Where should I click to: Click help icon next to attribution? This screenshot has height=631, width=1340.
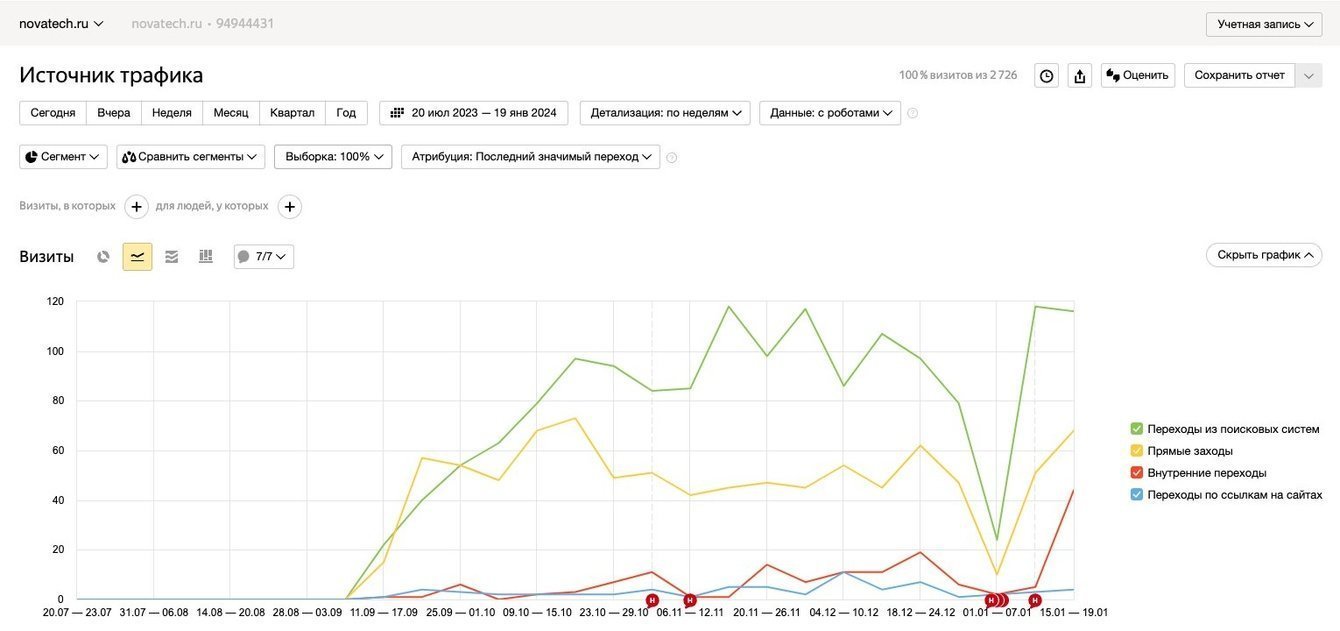click(x=672, y=158)
